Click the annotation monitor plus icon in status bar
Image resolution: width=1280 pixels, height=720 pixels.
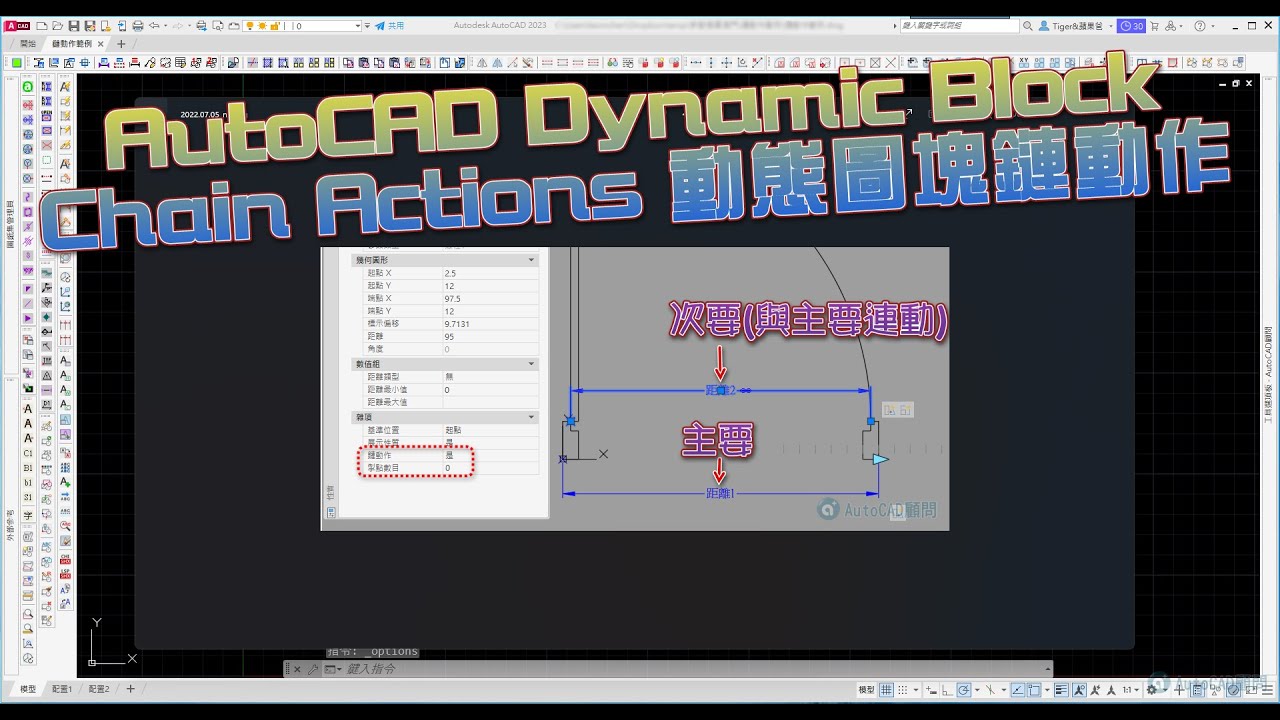(x=1179, y=690)
